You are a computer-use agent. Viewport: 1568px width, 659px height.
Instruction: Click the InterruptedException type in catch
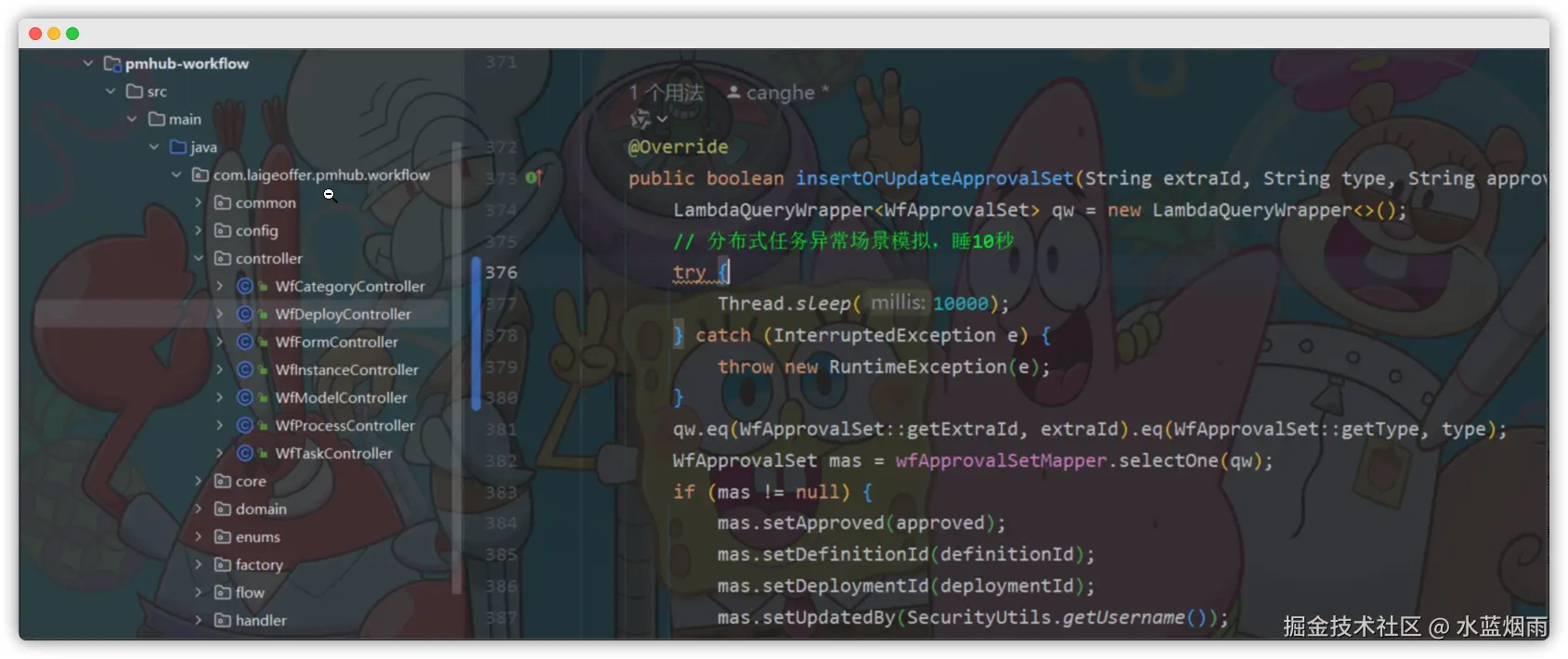[x=884, y=335]
